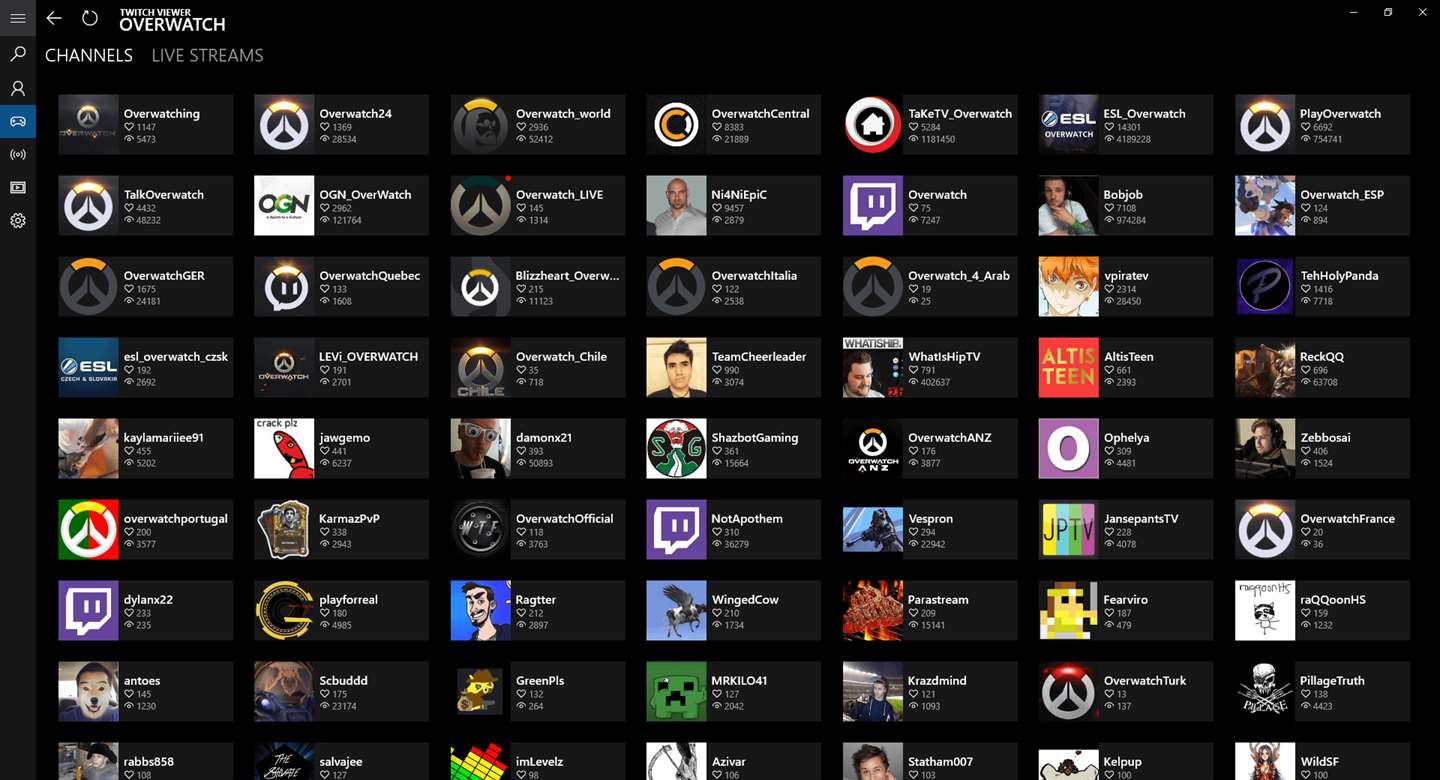
Task: Open the TalkOverwatch channel name
Action: (164, 195)
